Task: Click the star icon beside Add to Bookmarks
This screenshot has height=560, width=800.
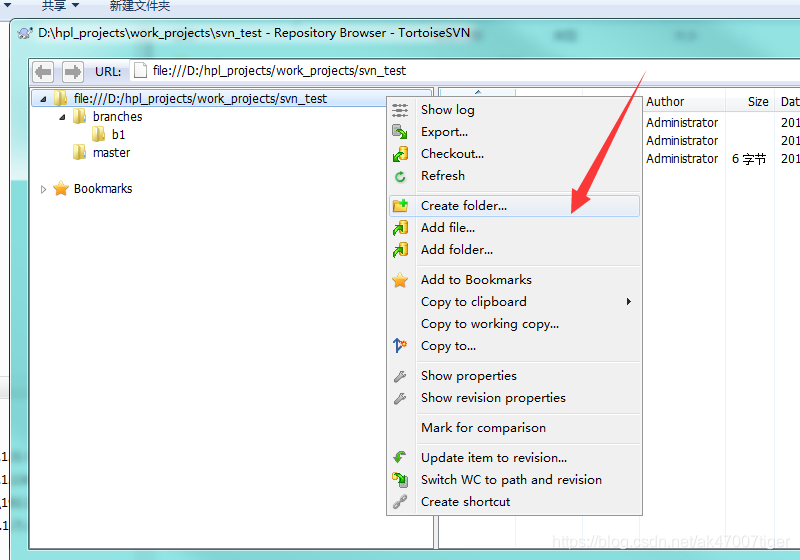Action: [x=400, y=280]
